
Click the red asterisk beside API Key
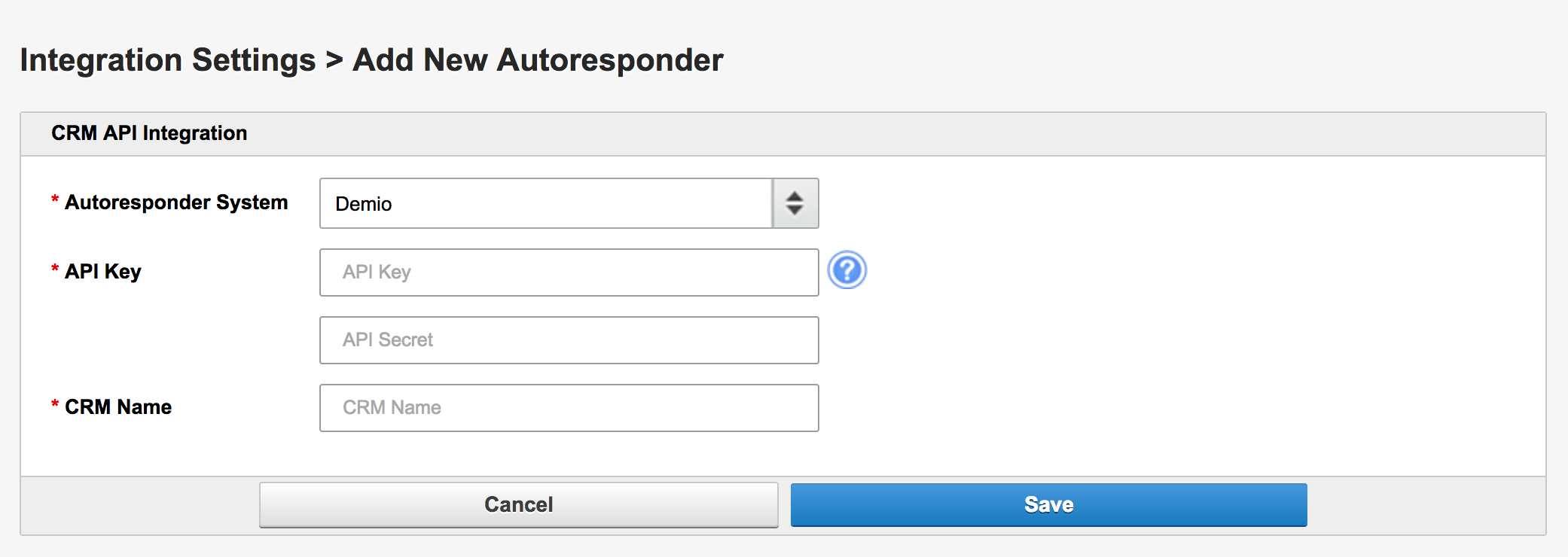55,269
